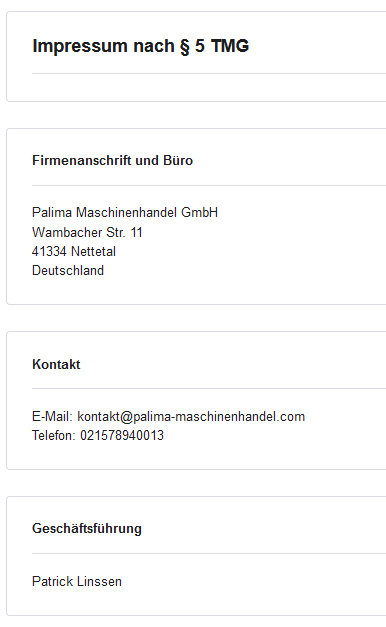Click the 41334 Nettetal postal line
Image resolution: width=386 pixels, height=627 pixels.
point(74,251)
